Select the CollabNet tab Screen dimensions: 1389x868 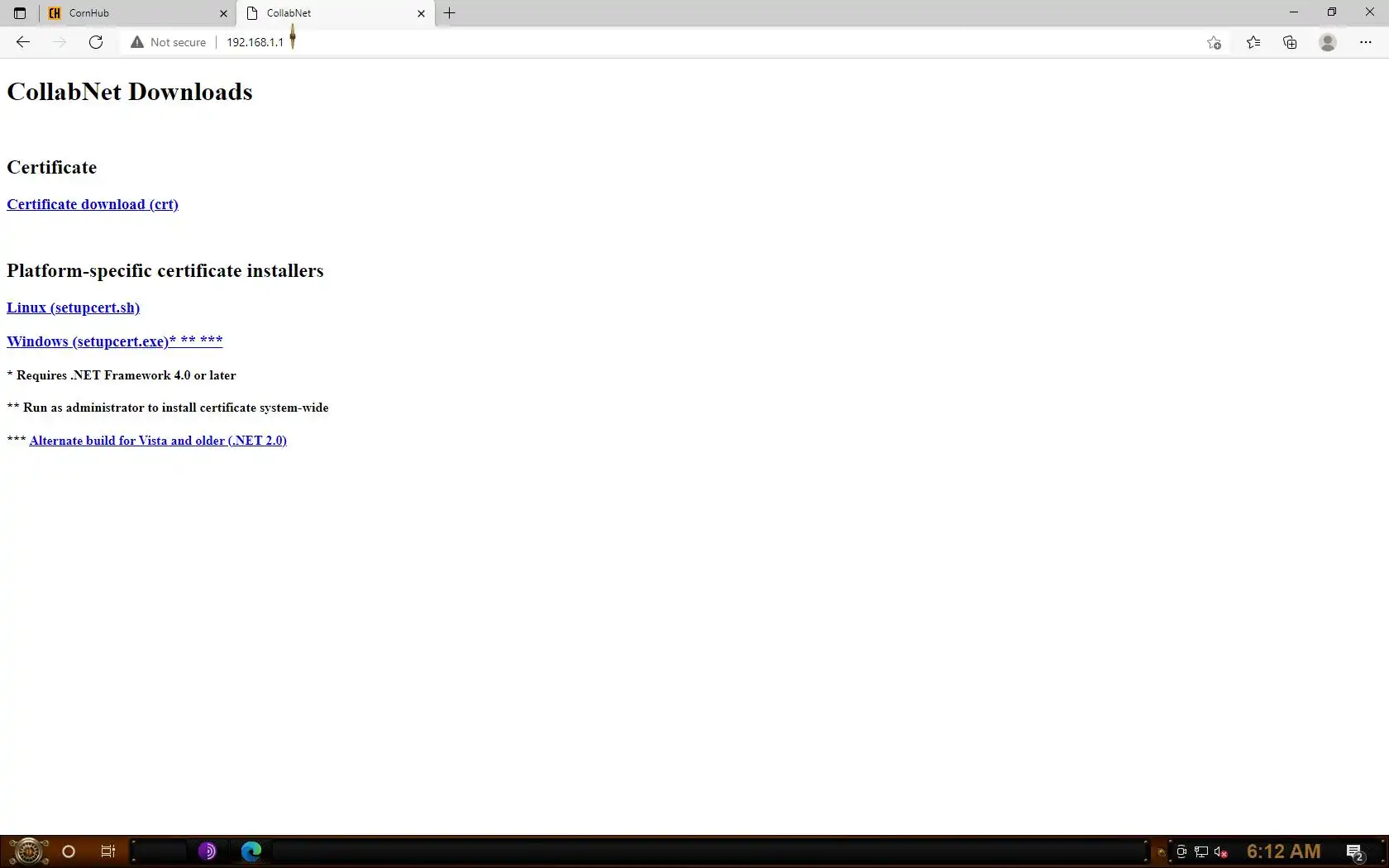[336, 13]
